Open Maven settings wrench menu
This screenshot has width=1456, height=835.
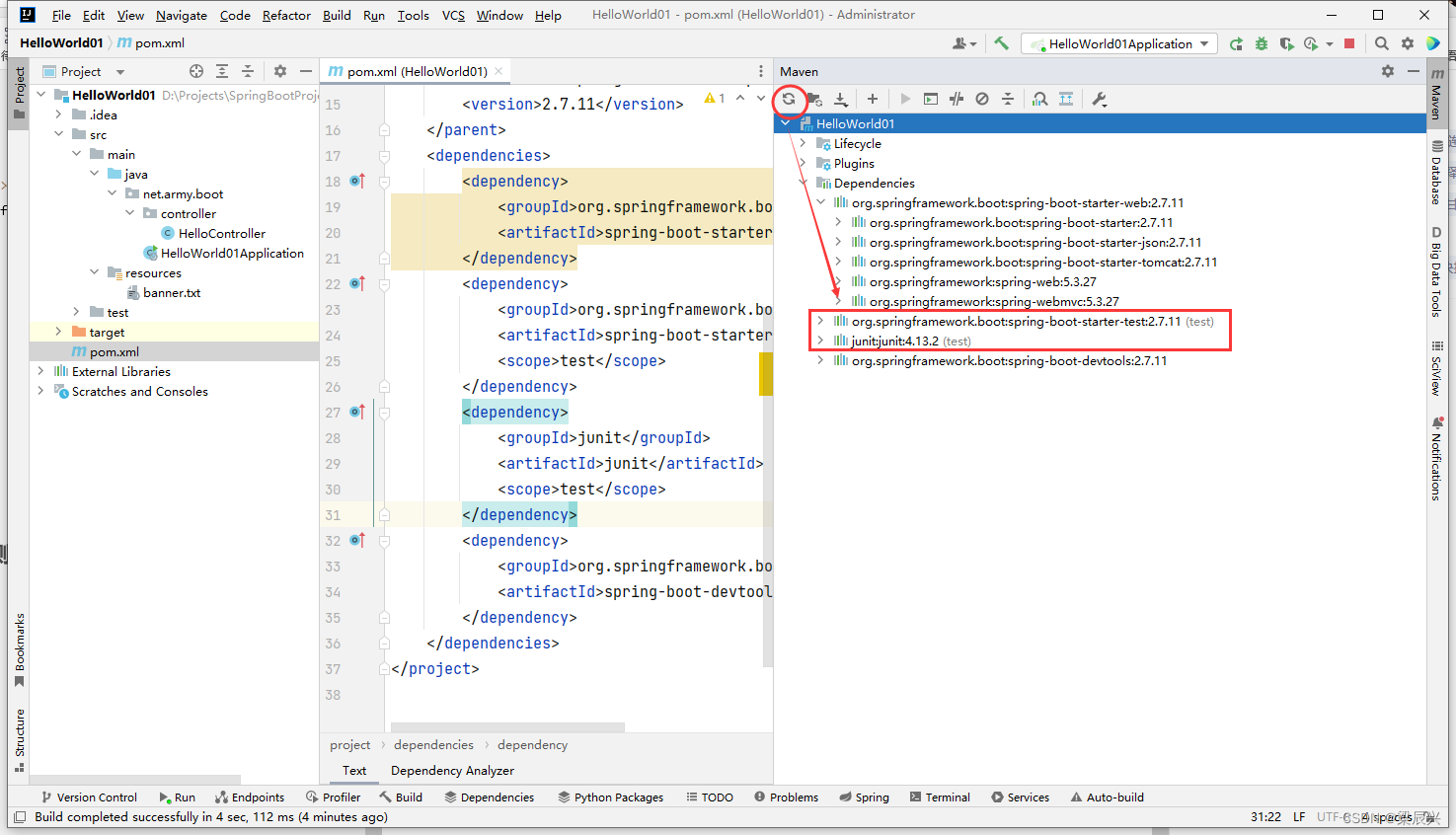click(x=1100, y=99)
